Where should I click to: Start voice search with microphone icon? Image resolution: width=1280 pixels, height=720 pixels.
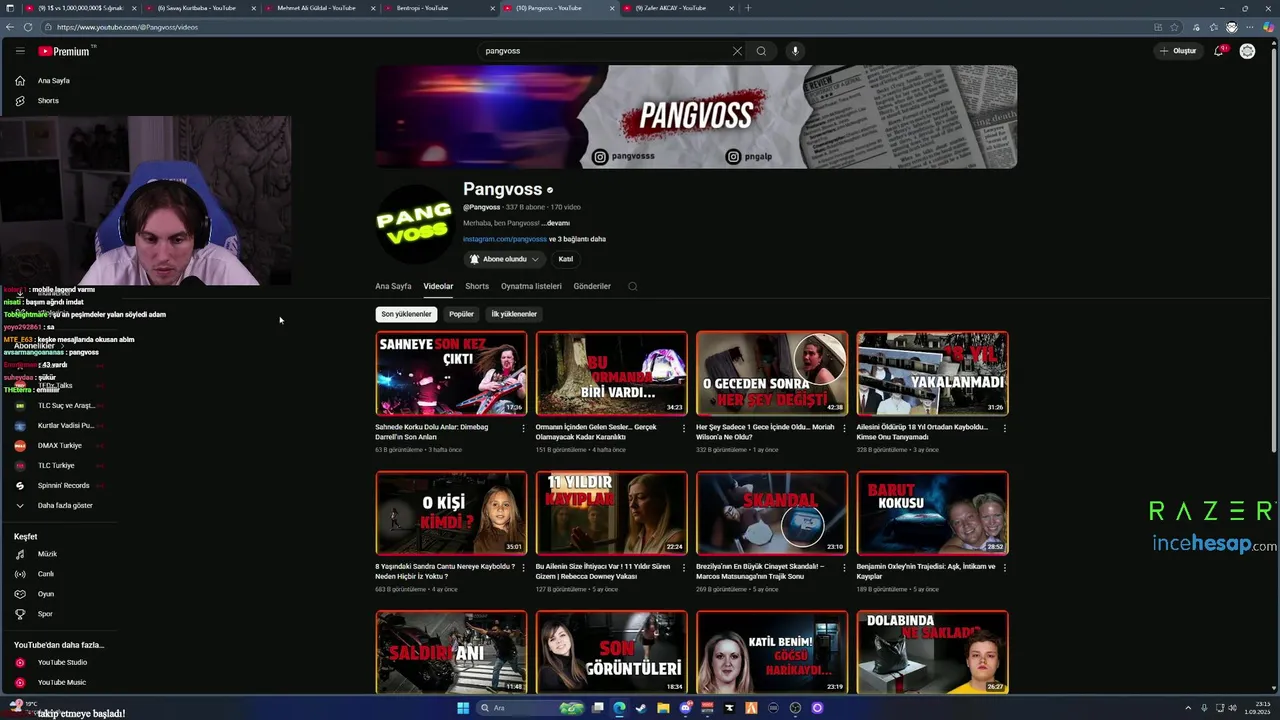pos(795,51)
